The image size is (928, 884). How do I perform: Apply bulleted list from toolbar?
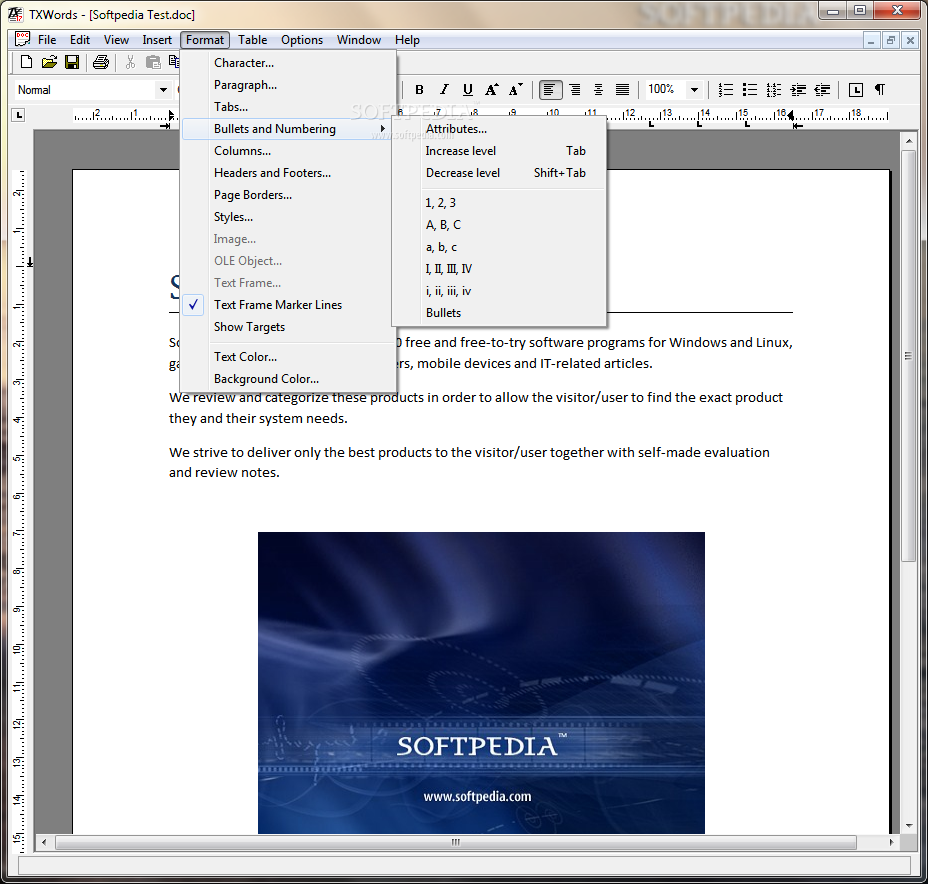pyautogui.click(x=750, y=90)
